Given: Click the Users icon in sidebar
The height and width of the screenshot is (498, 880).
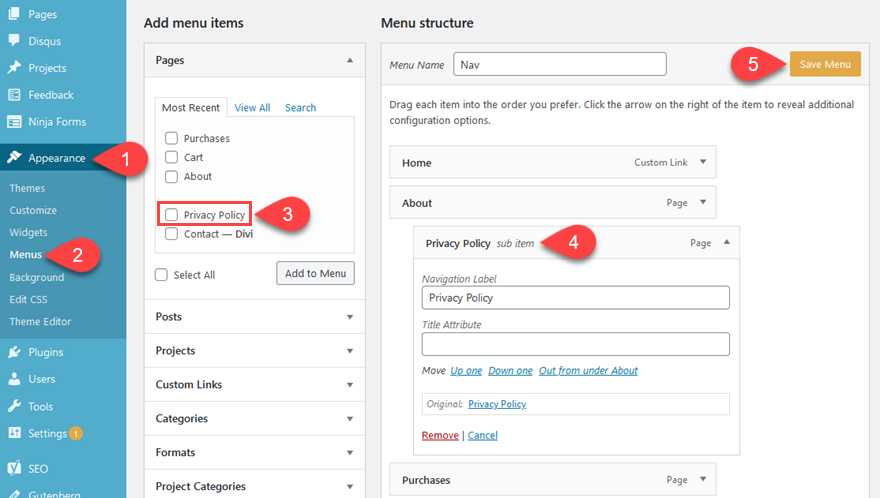Looking at the screenshot, I should pos(14,379).
